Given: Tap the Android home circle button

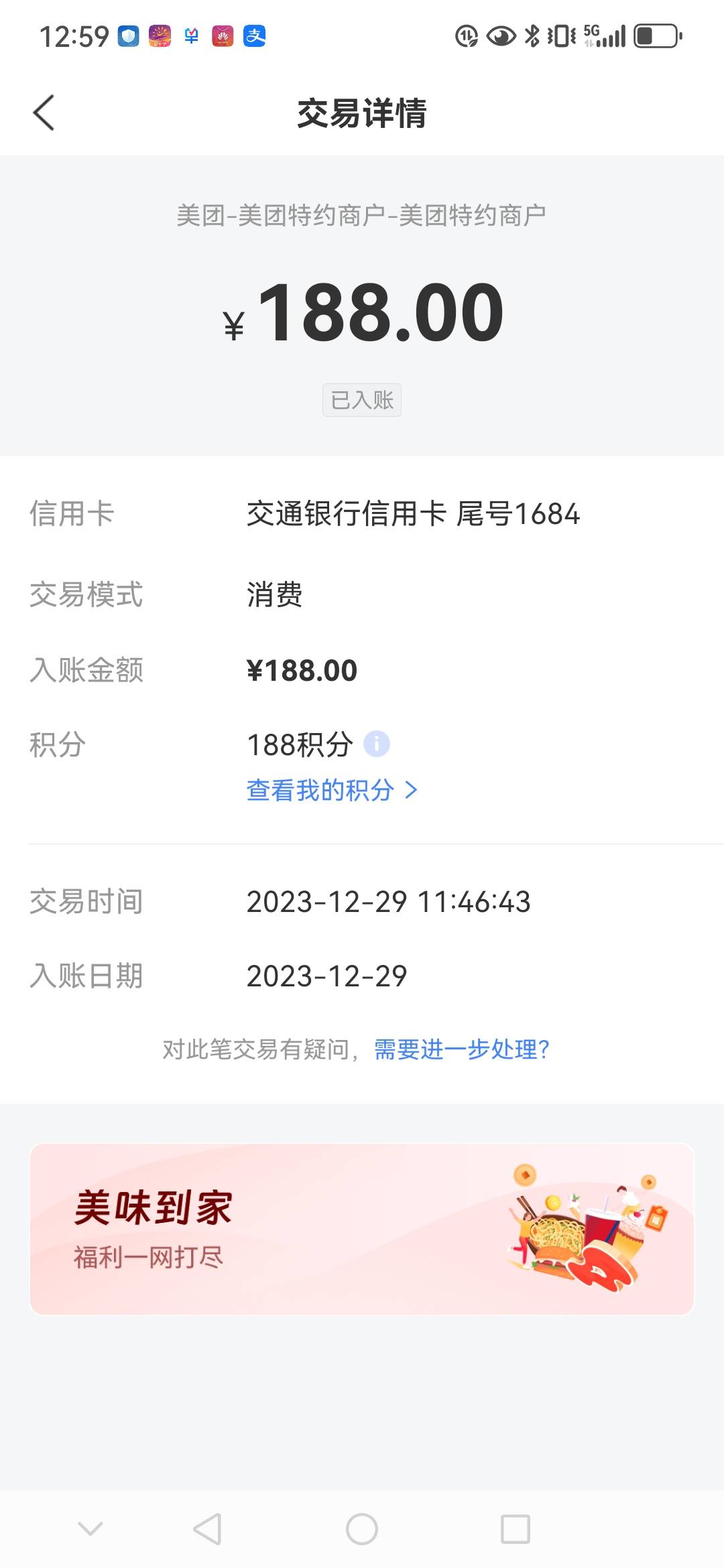Looking at the screenshot, I should point(362,1529).
